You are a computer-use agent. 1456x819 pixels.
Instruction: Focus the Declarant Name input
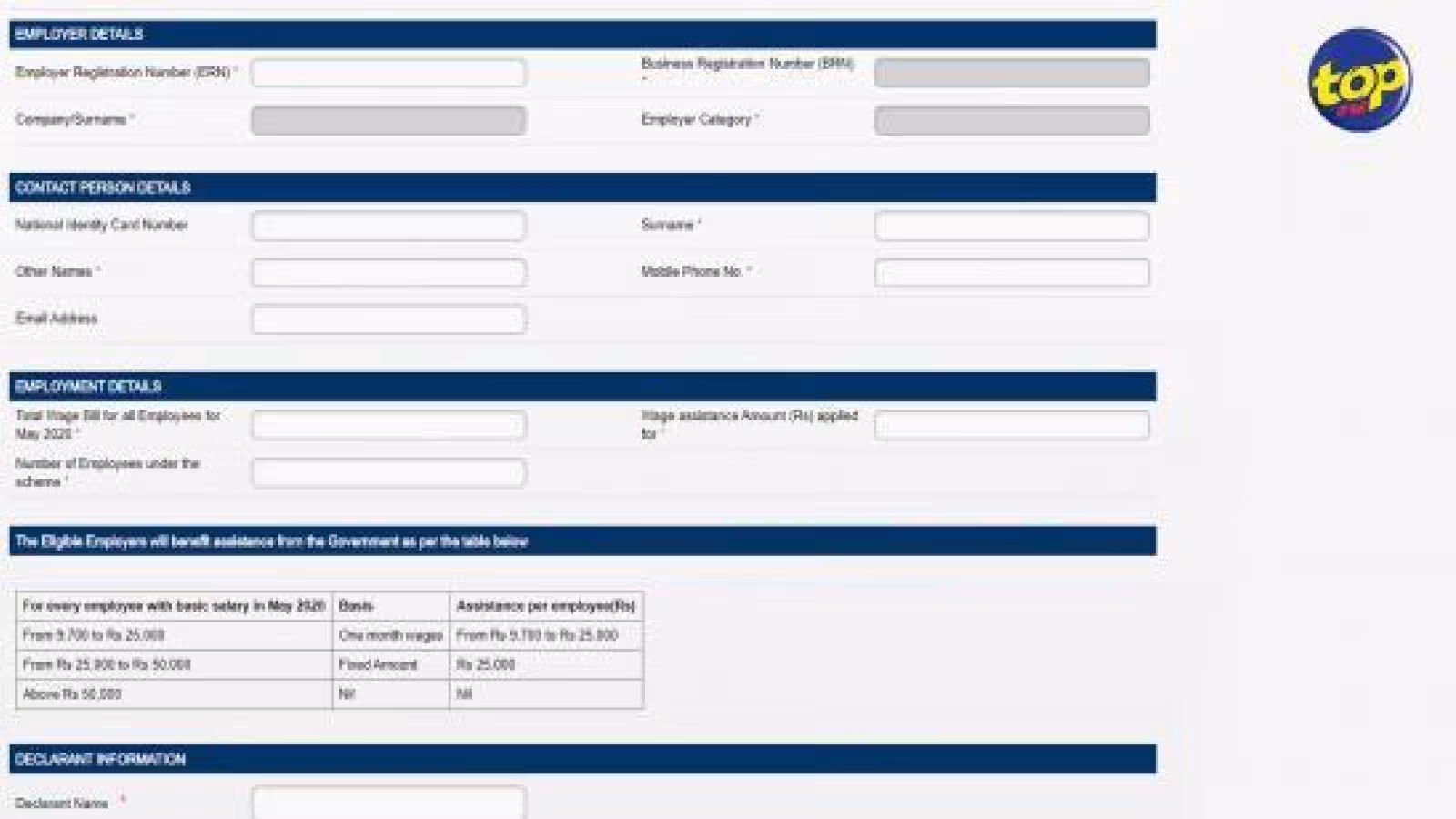click(389, 803)
